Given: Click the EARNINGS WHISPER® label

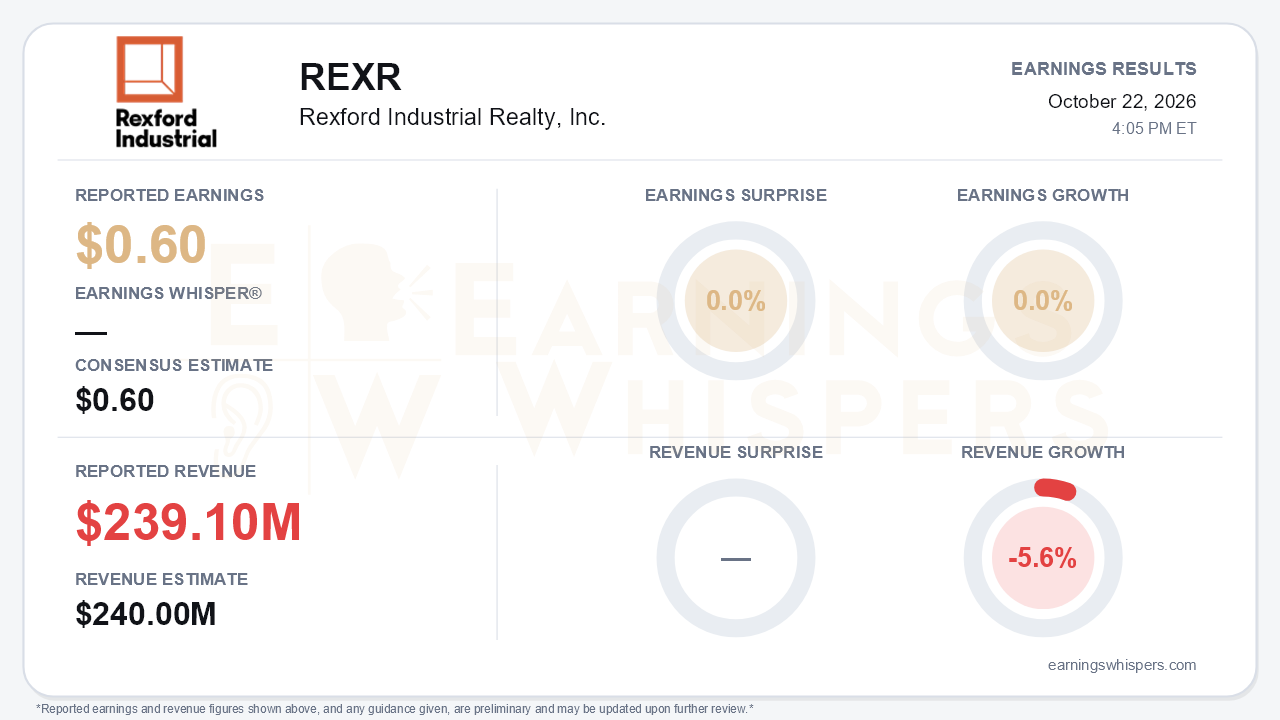Looking at the screenshot, I should click(168, 293).
